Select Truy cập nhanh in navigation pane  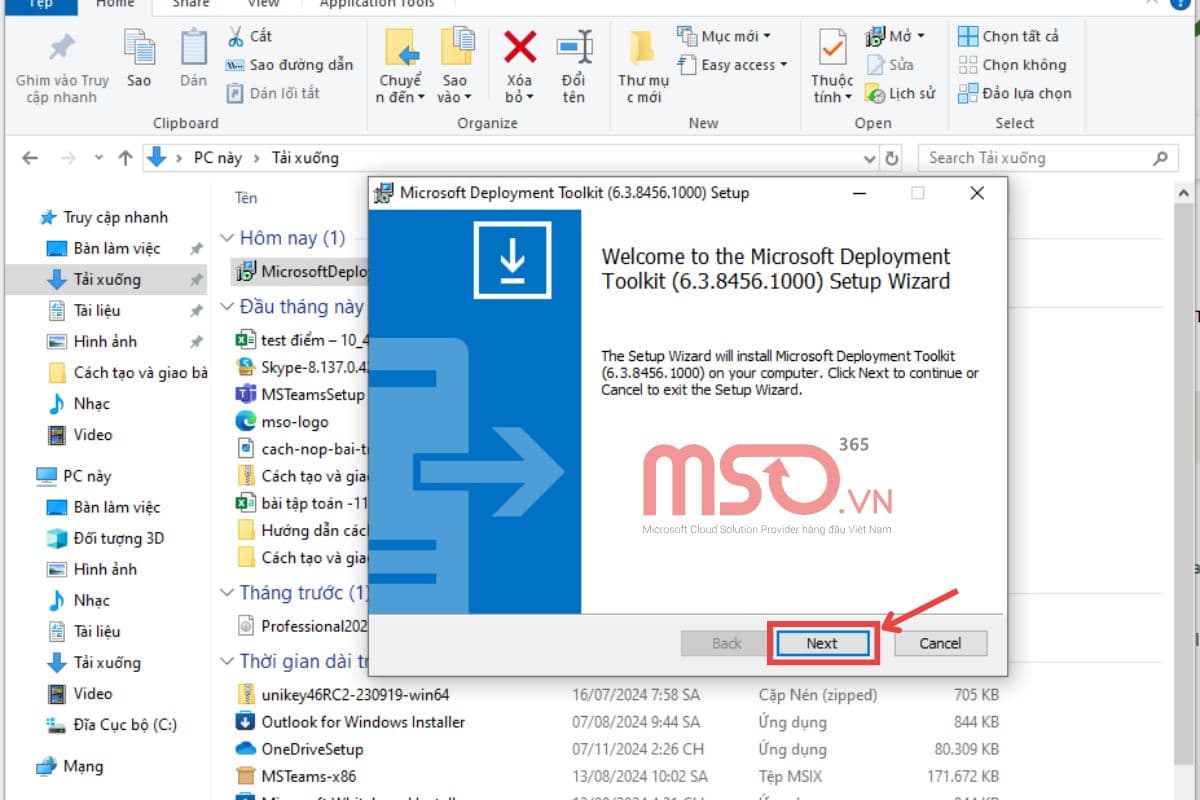tap(104, 217)
